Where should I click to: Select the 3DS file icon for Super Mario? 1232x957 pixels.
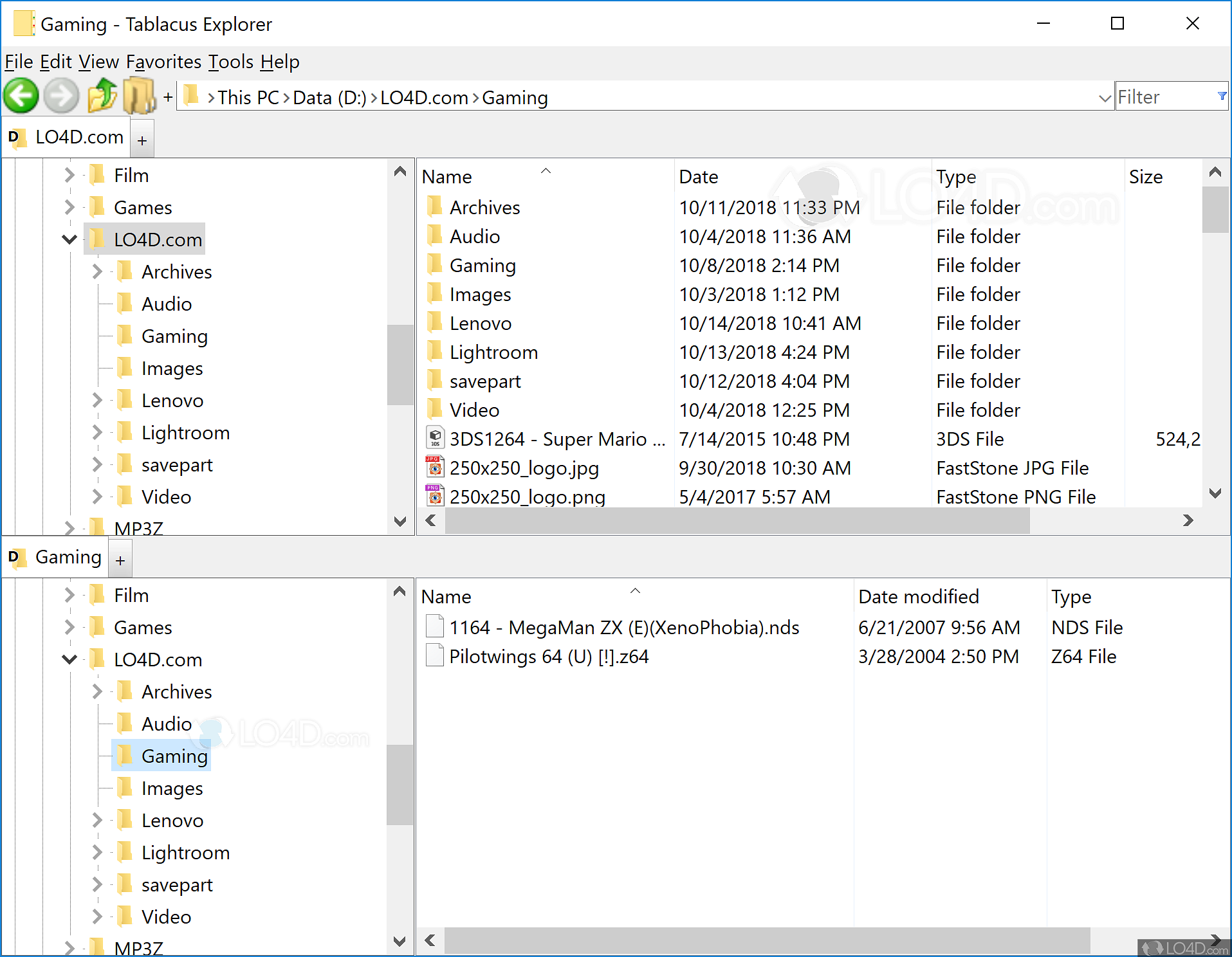pyautogui.click(x=436, y=438)
